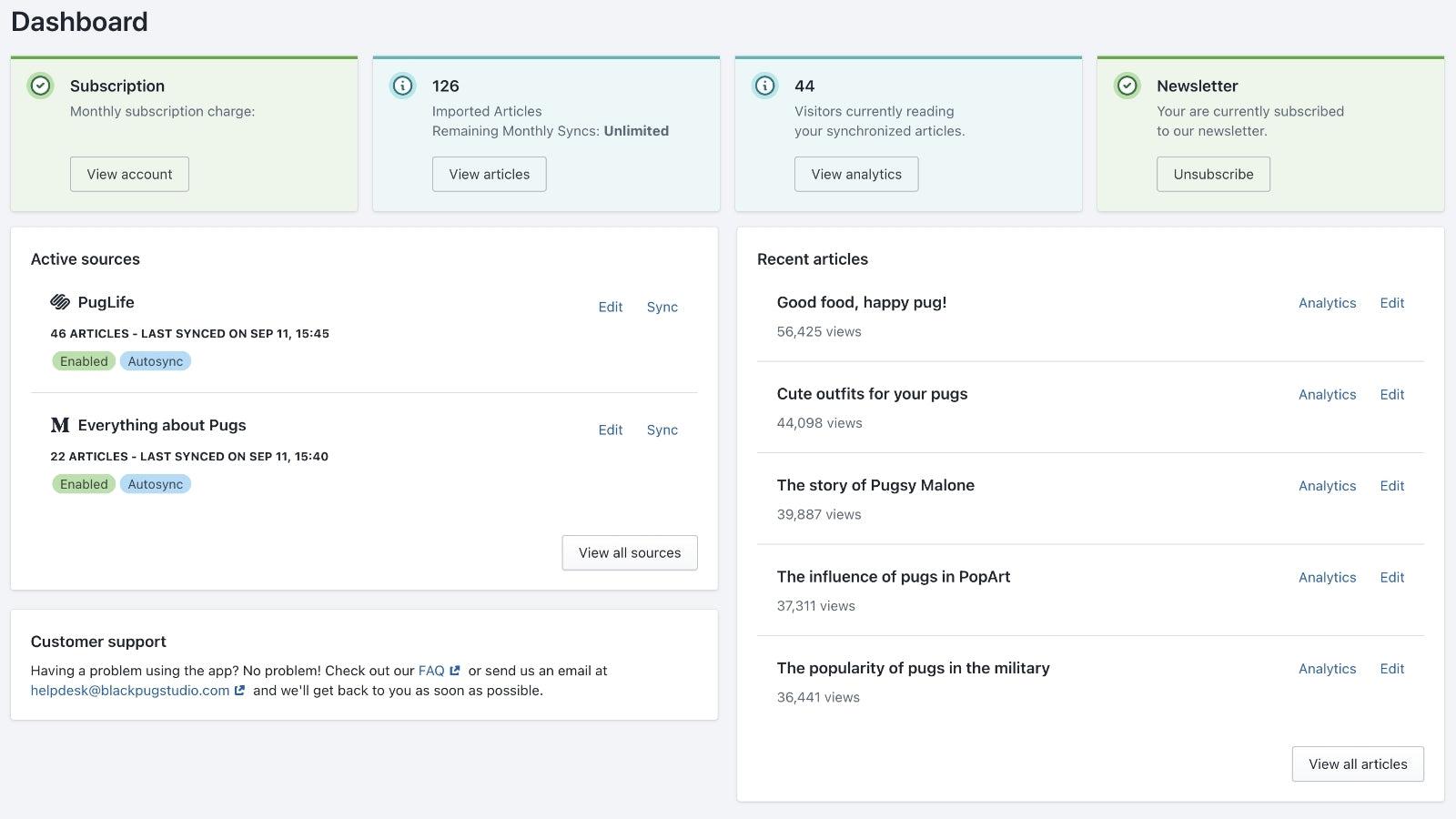Open analytics via the View analytics button
The height and width of the screenshot is (819, 1456).
[855, 174]
